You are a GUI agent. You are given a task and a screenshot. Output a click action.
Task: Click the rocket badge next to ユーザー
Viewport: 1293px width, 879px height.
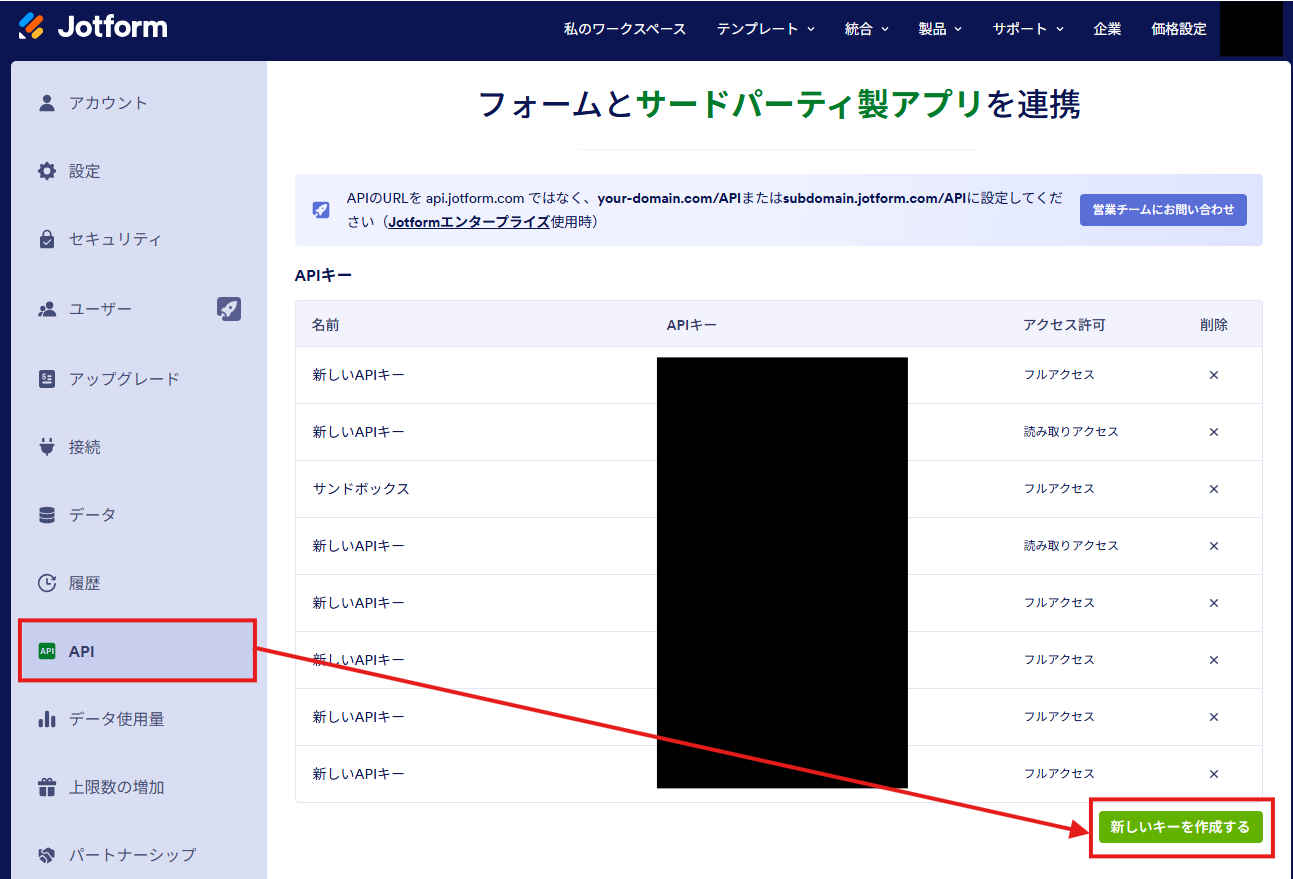(229, 309)
